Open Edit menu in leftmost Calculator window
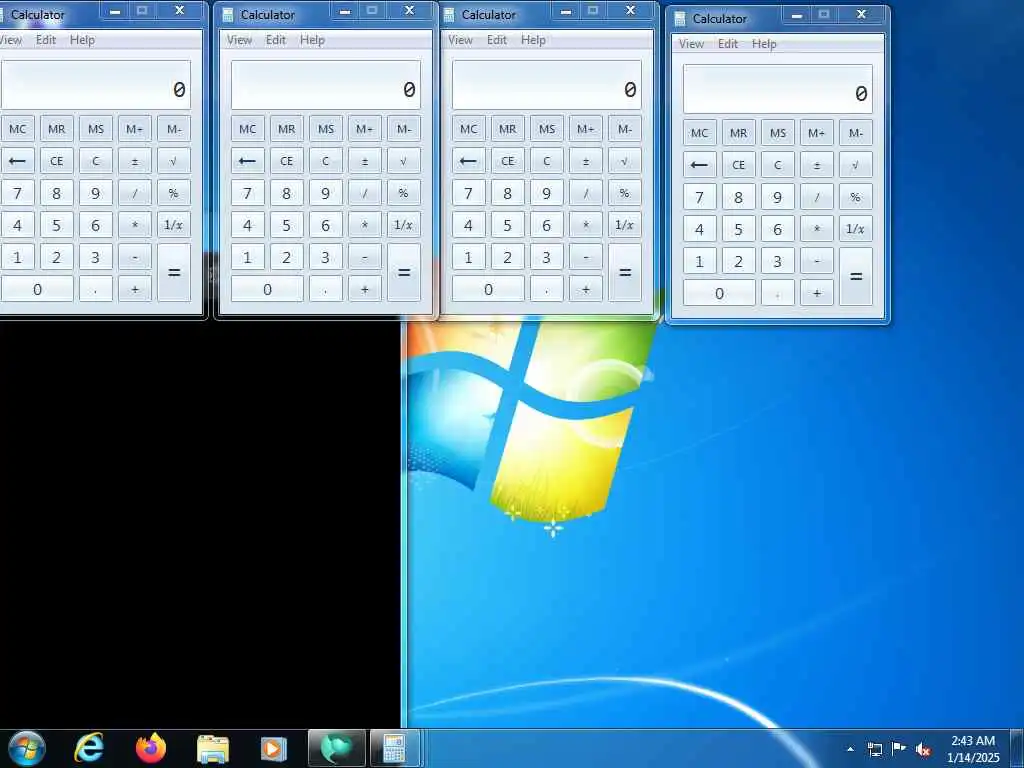 pyautogui.click(x=46, y=40)
